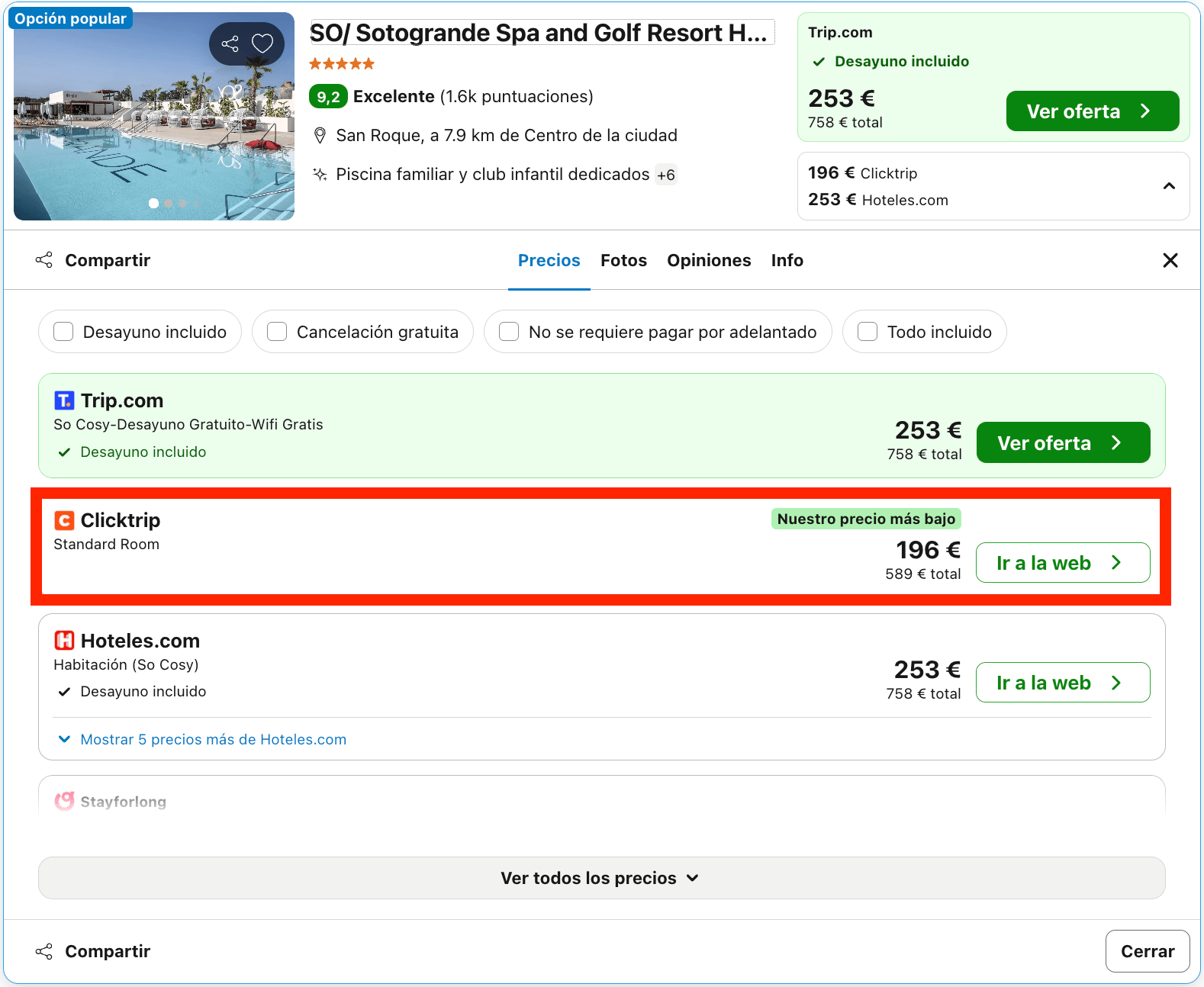Show the +6 more amenities
This screenshot has width=1204, height=987.
point(666,175)
